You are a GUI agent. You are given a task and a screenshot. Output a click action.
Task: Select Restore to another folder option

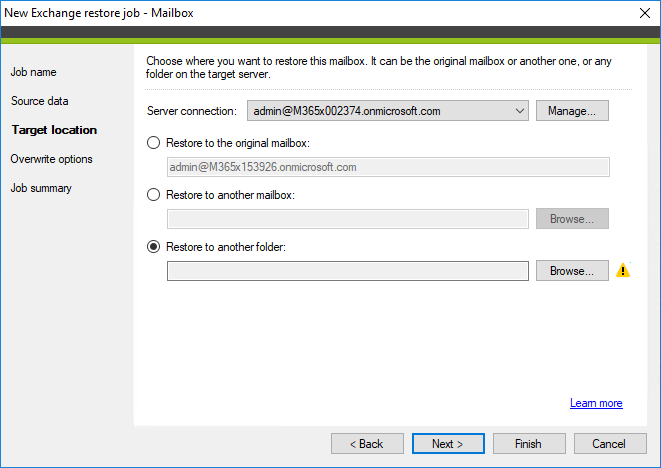(x=153, y=247)
